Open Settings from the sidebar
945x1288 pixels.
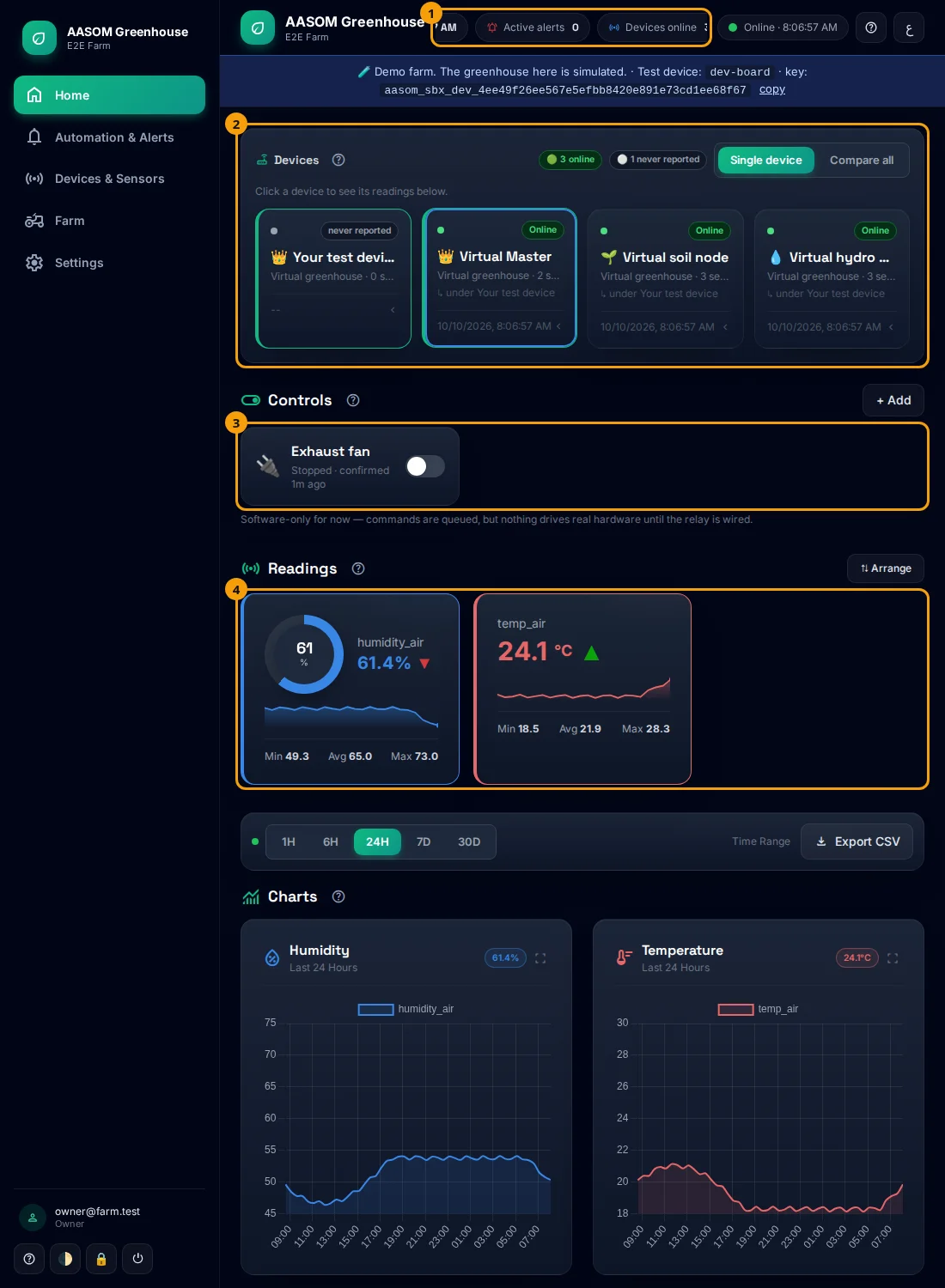click(109, 263)
